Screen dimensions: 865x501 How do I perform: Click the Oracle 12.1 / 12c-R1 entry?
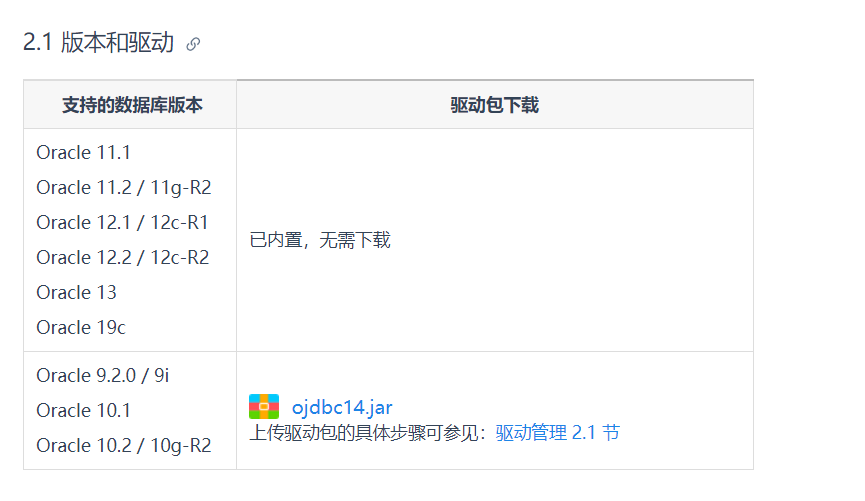[x=122, y=222]
